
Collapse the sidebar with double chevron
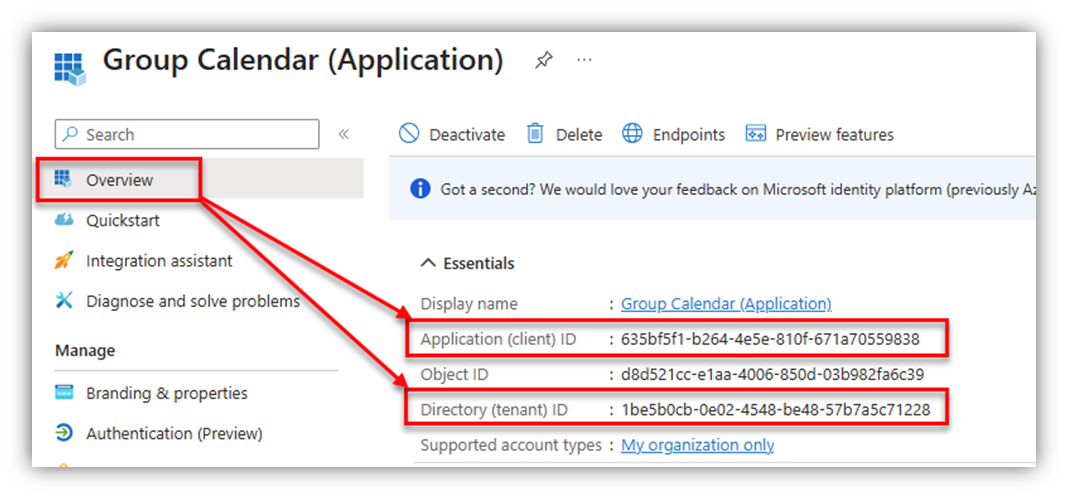coord(344,134)
